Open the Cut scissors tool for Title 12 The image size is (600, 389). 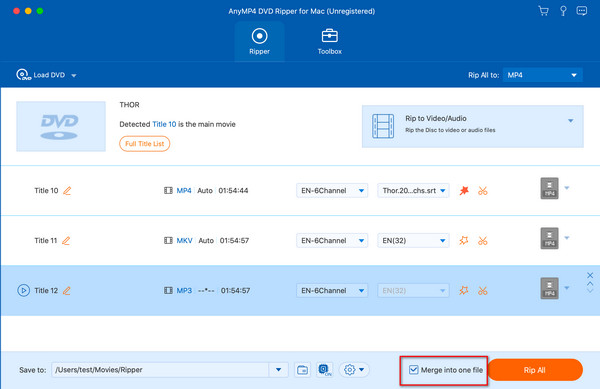click(483, 291)
